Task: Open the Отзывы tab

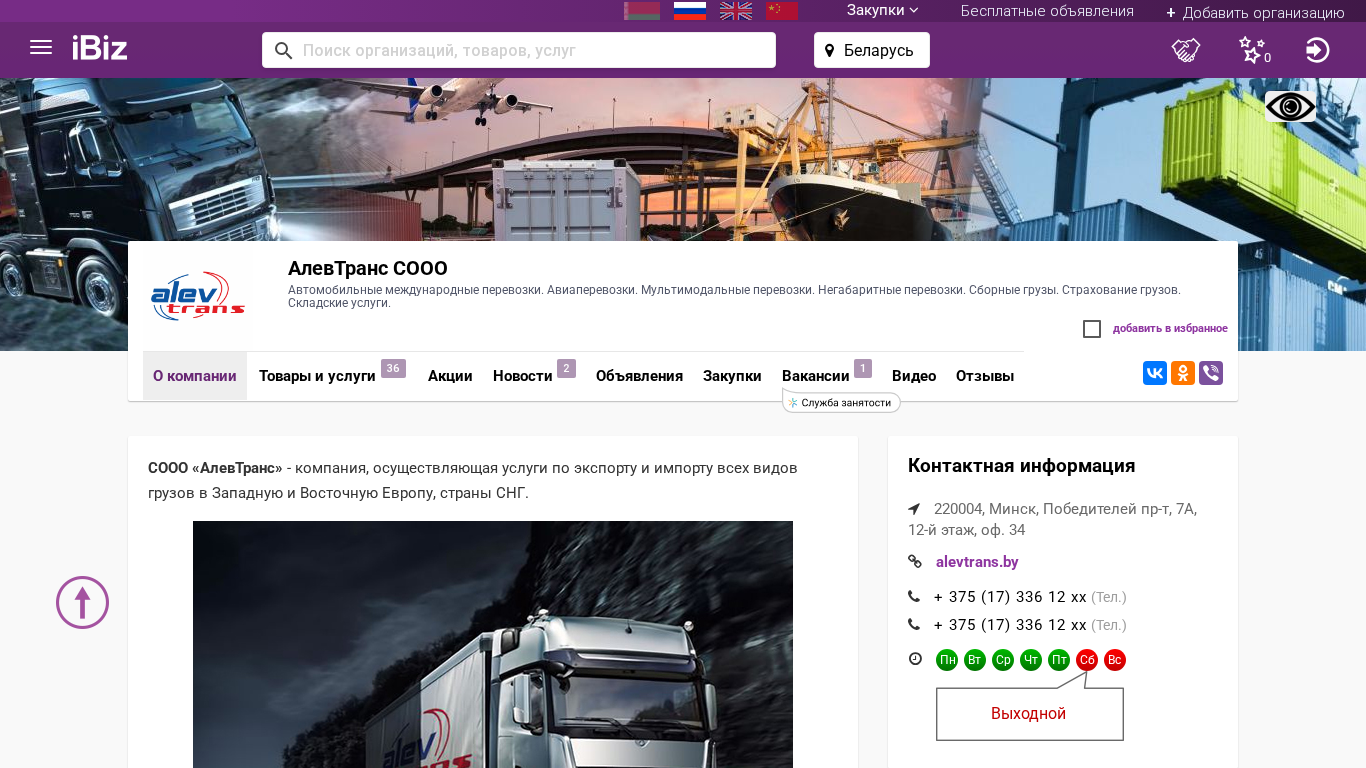Action: [x=984, y=376]
